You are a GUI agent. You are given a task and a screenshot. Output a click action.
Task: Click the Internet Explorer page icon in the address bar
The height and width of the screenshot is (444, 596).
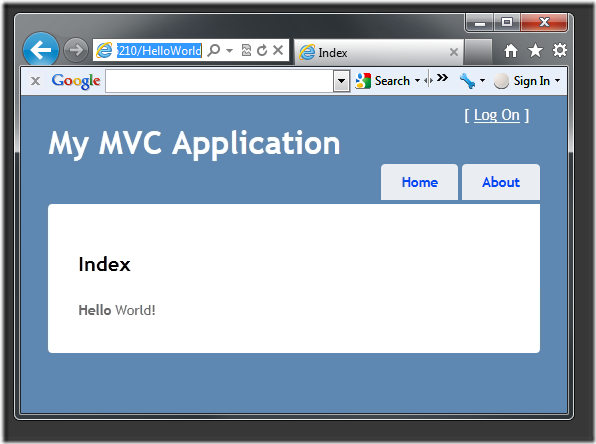click(x=104, y=50)
